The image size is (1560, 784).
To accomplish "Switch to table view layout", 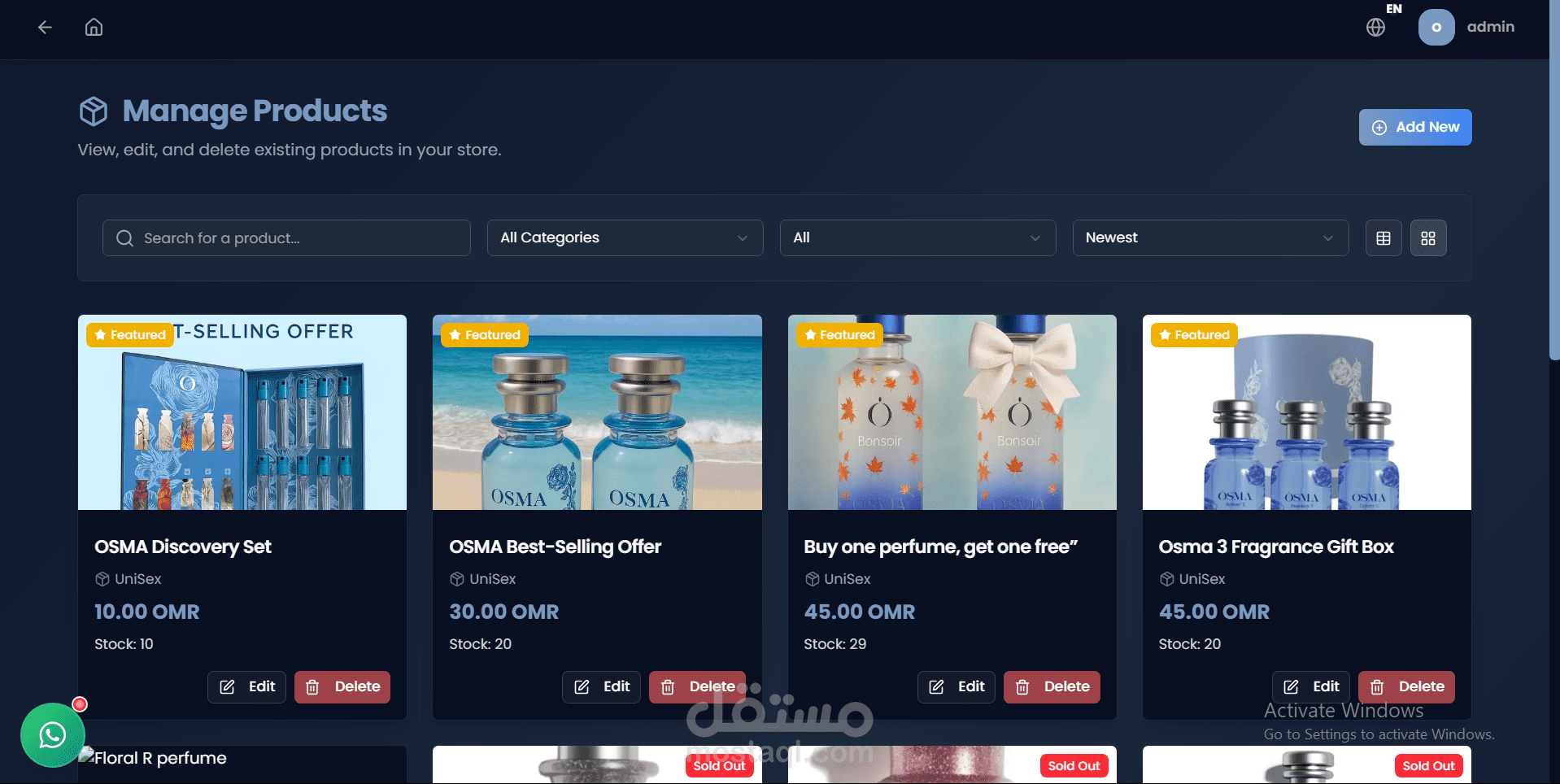I will 1384,238.
